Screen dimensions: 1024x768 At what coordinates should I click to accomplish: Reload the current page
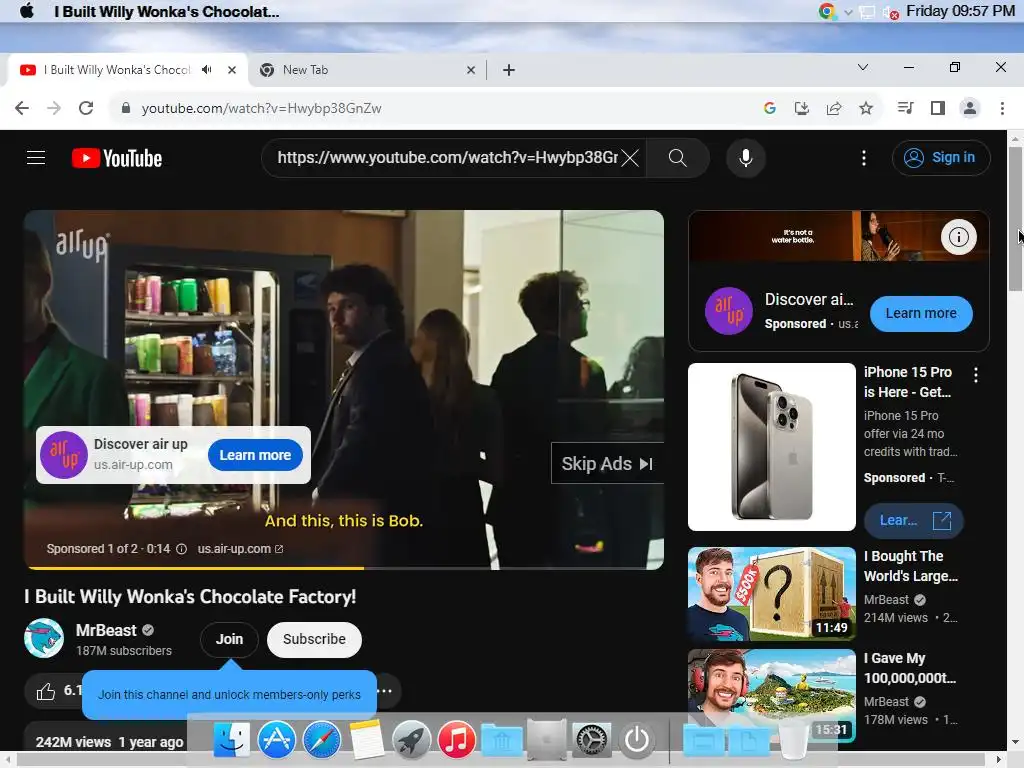(x=86, y=108)
